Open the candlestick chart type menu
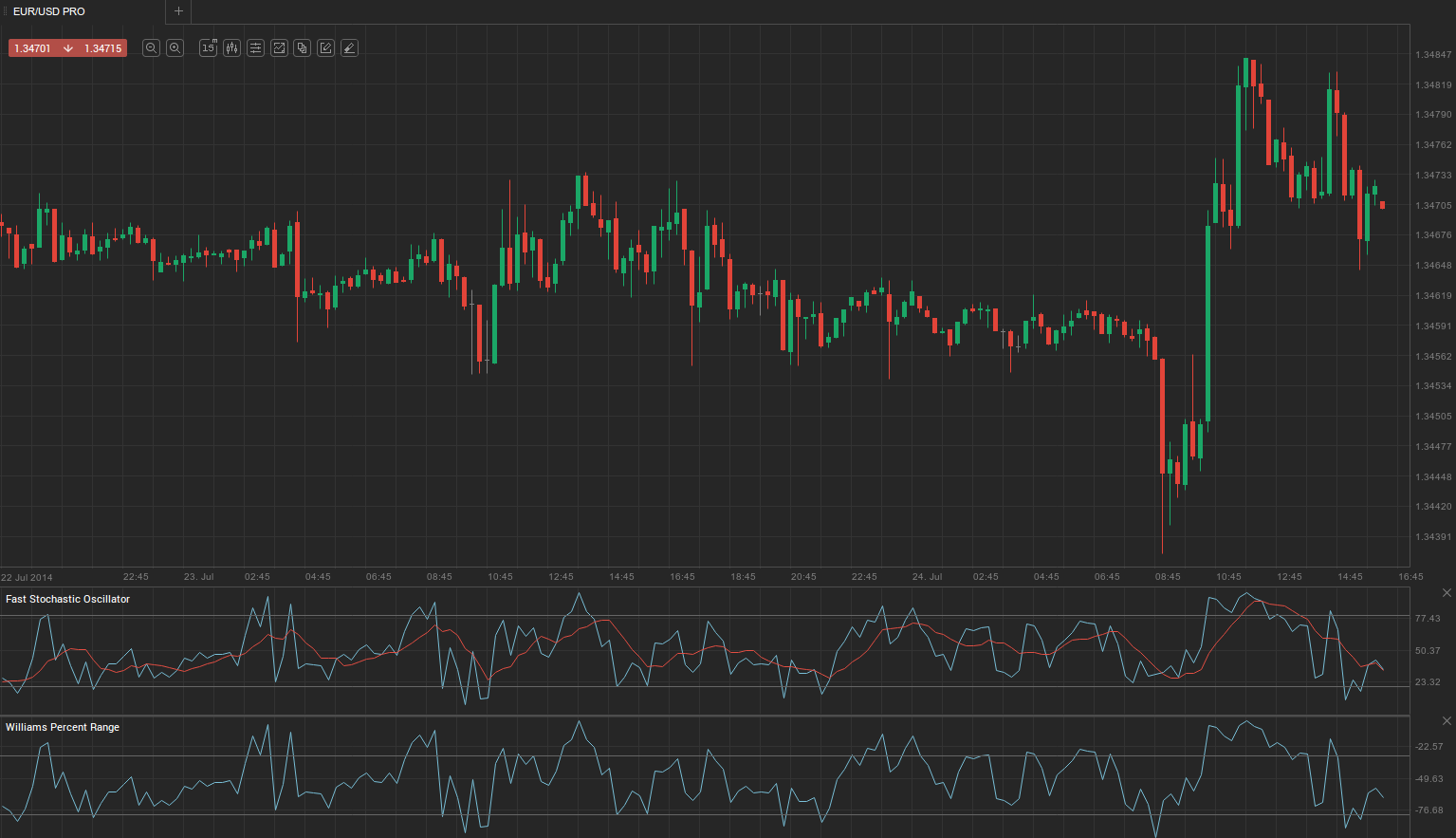The image size is (1456, 838). click(231, 48)
